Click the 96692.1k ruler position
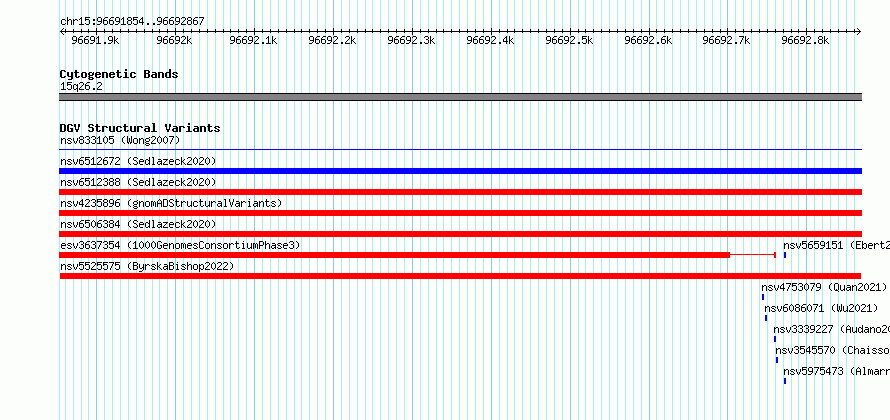The width and height of the screenshot is (890, 420). point(253,40)
